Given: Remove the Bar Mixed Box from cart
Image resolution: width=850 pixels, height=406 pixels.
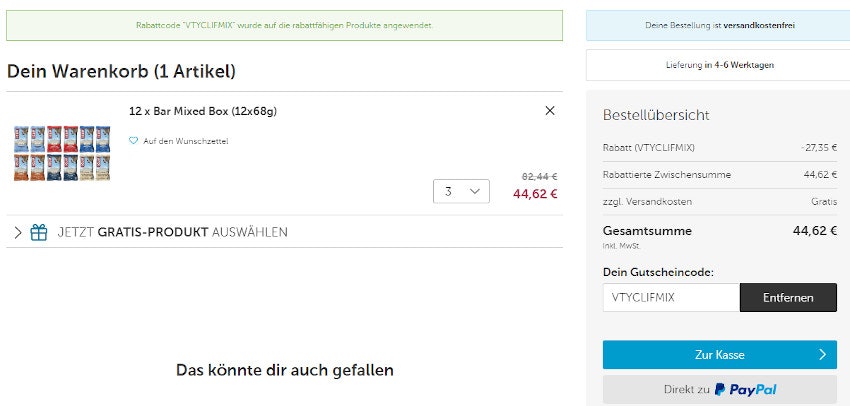Looking at the screenshot, I should coord(550,111).
